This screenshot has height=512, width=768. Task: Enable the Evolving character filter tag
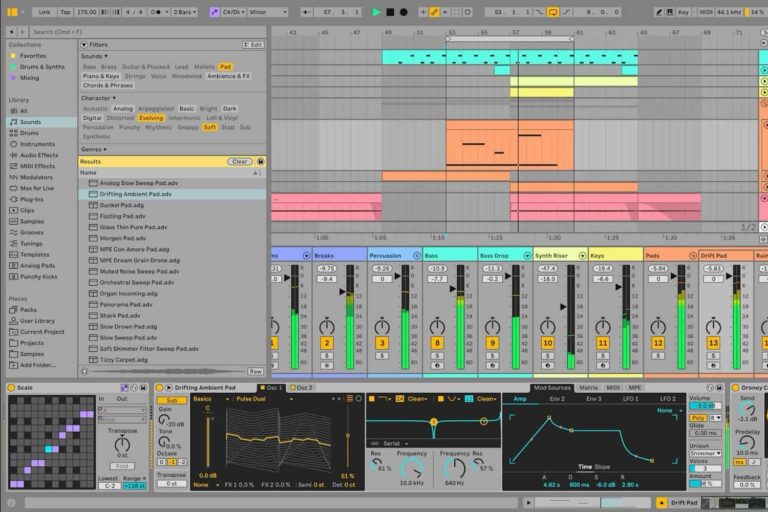pyautogui.click(x=151, y=118)
